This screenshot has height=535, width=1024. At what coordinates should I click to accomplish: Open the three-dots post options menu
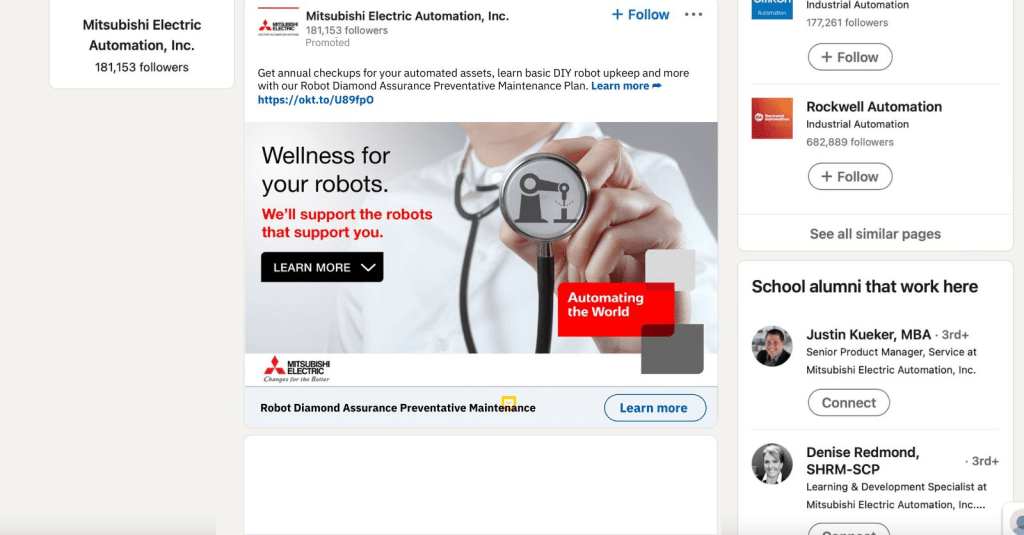pyautogui.click(x=693, y=14)
